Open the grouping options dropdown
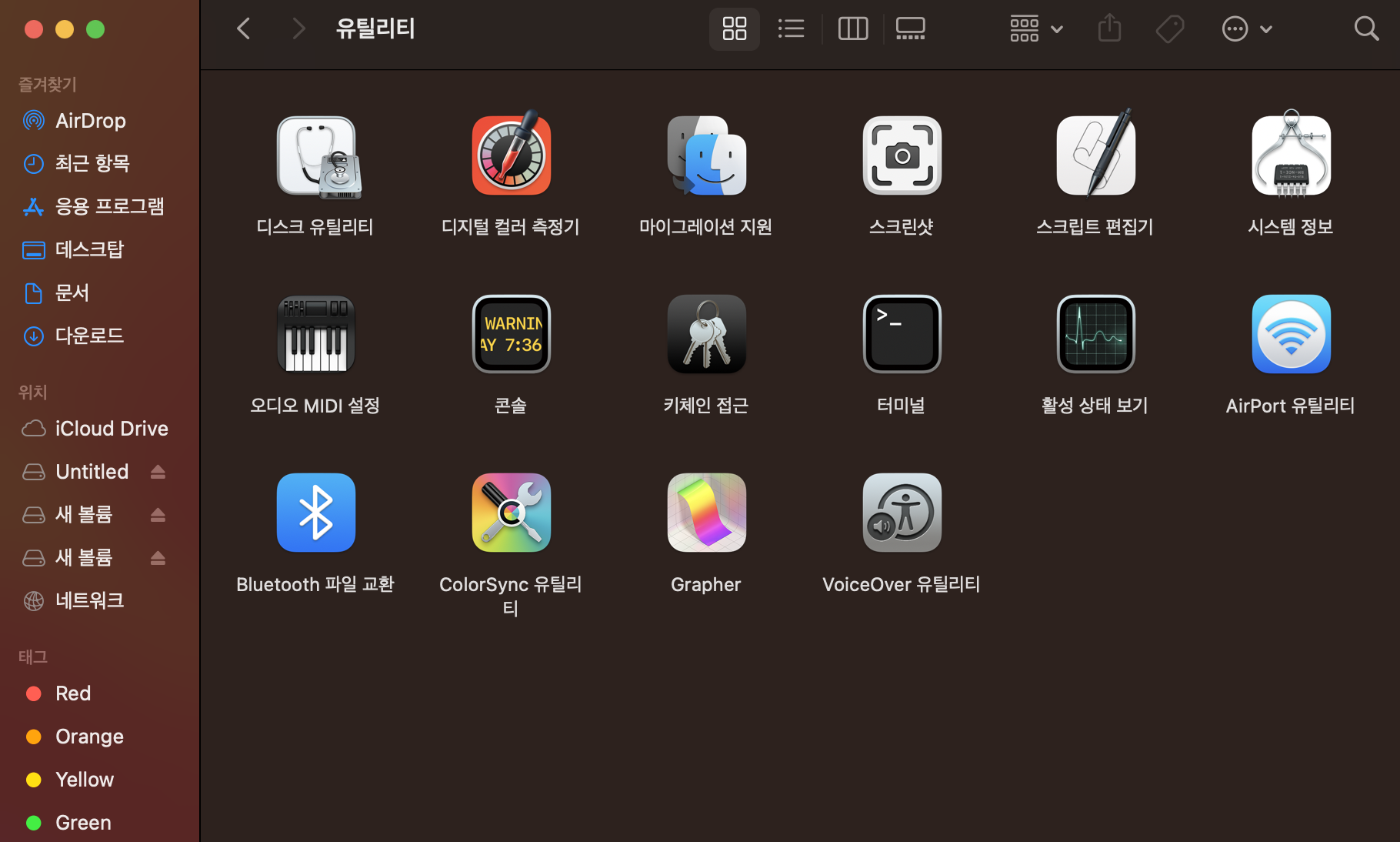 [x=1035, y=28]
